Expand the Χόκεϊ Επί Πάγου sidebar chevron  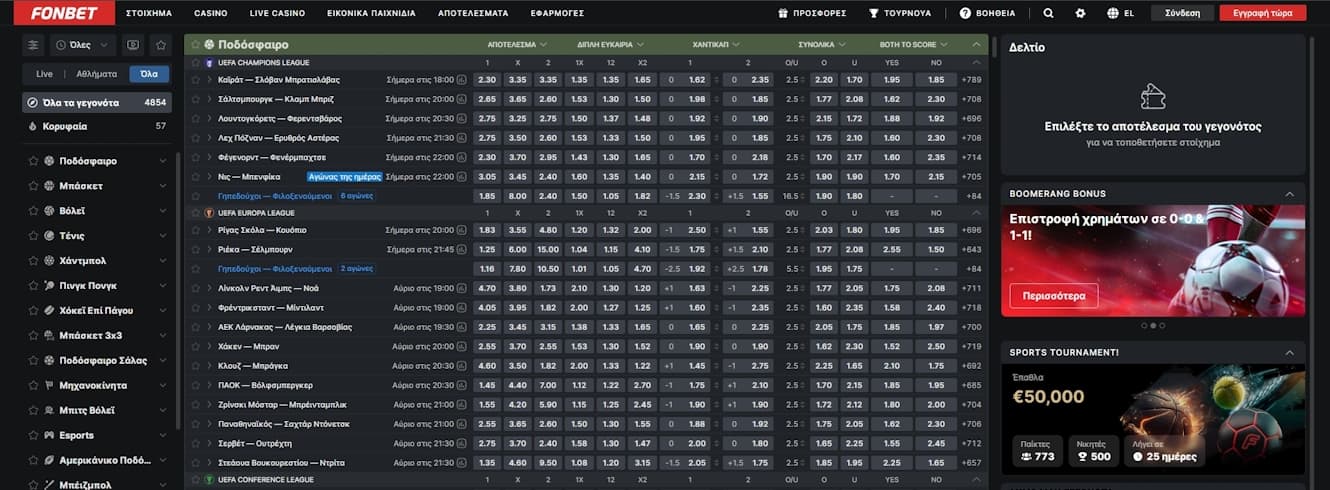[163, 310]
